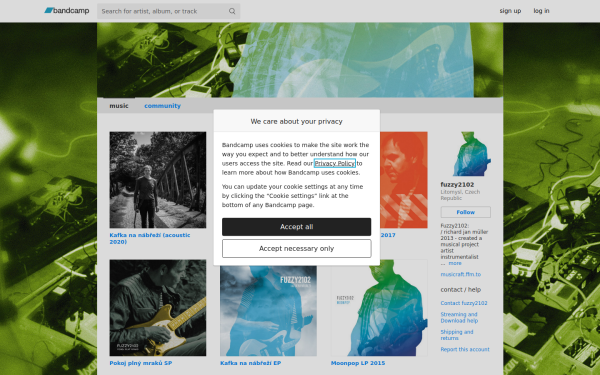Click Kafka na nábřeží EP title link
This screenshot has width=600, height=375.
pos(251,363)
